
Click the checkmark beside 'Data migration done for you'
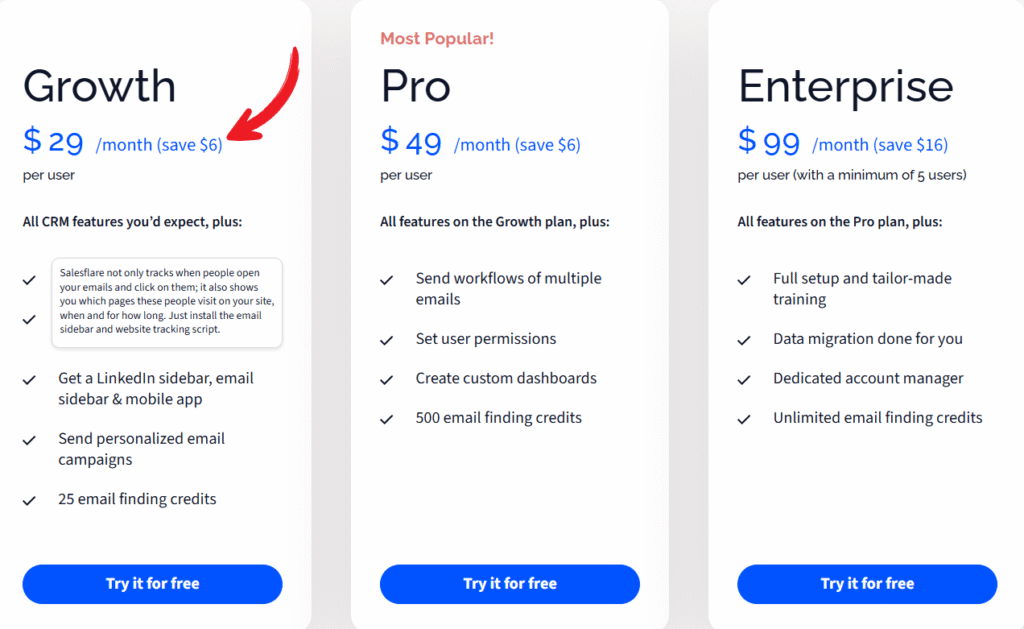click(744, 339)
